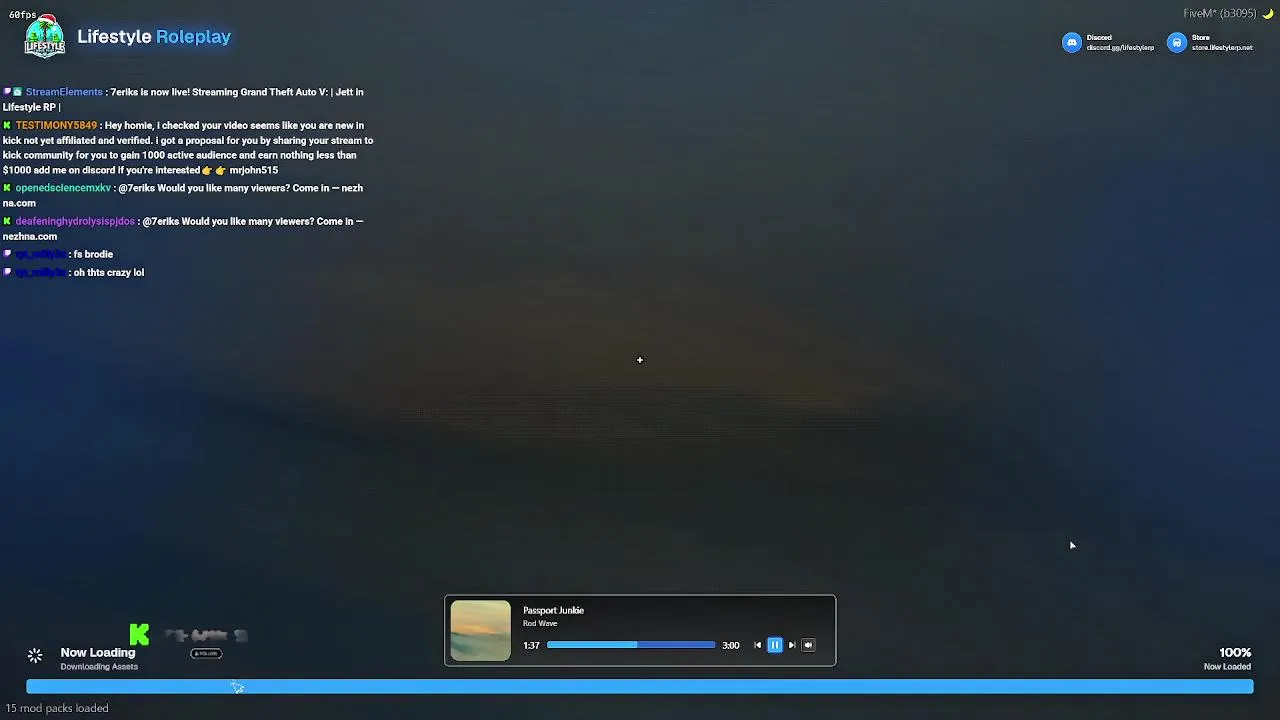Click the 'fs brodie' chat message
The width and height of the screenshot is (1280, 720).
pos(93,254)
